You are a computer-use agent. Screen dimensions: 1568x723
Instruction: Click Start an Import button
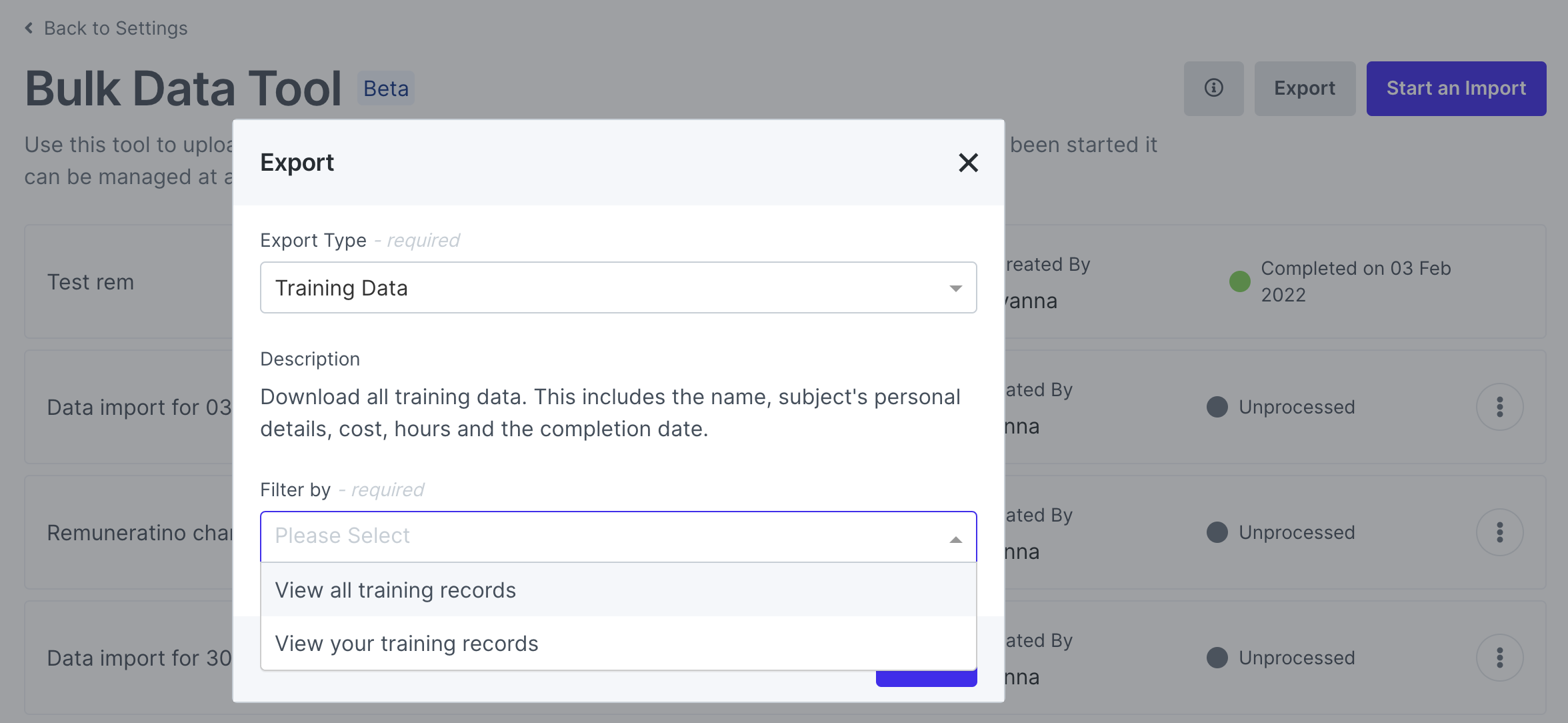point(1456,88)
